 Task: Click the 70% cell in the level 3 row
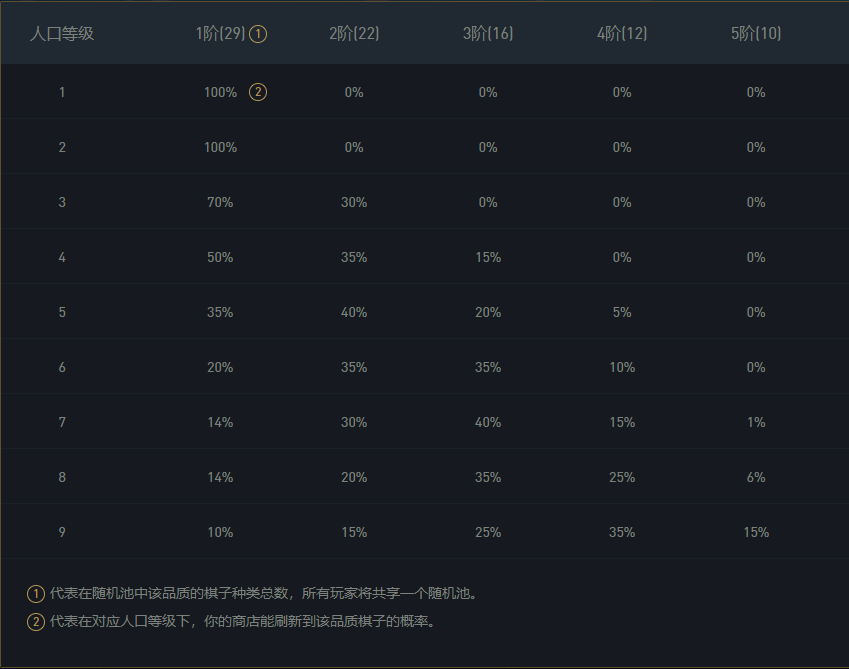click(220, 202)
